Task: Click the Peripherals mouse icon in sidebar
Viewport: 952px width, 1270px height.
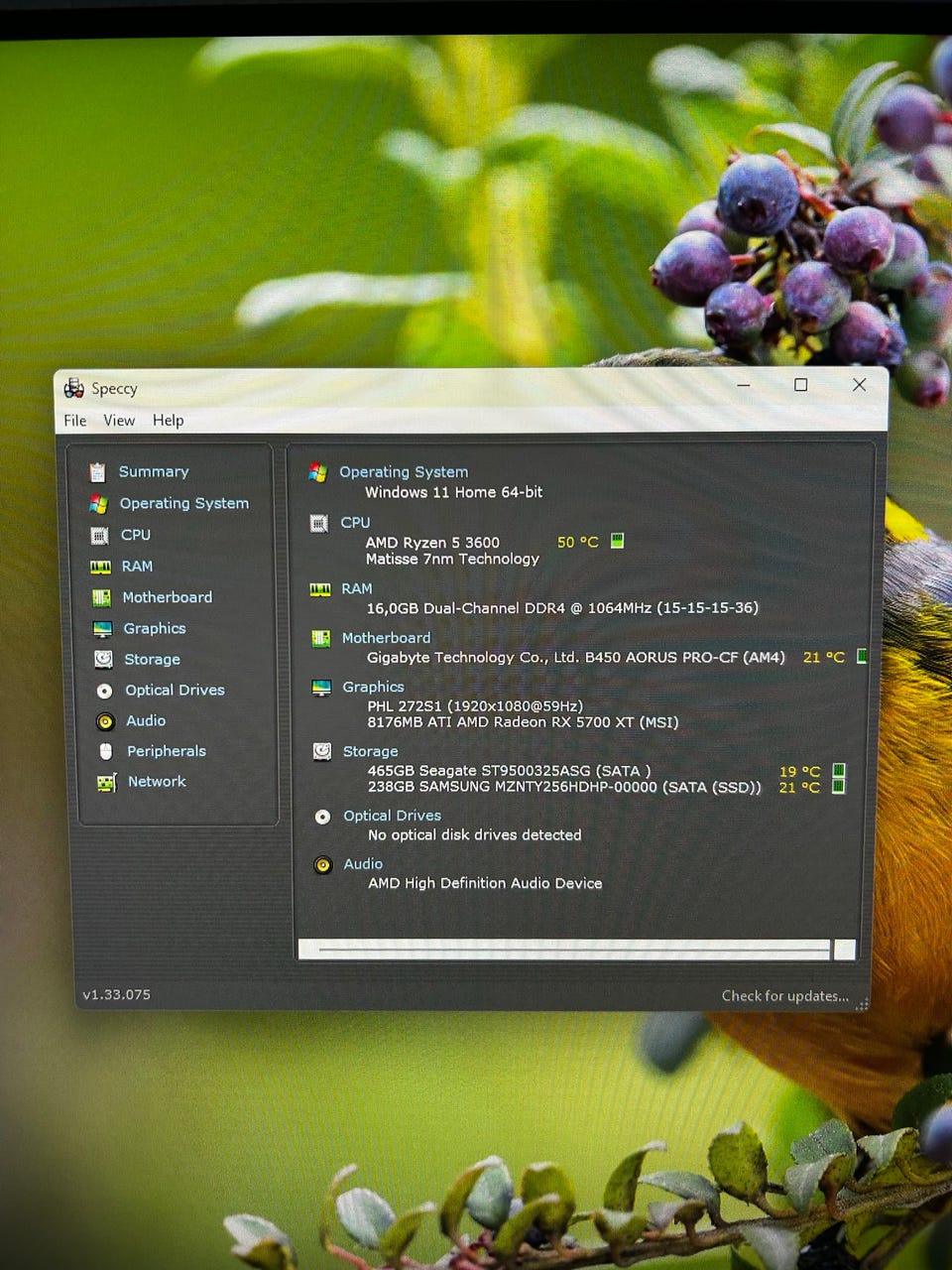Action: pos(106,752)
